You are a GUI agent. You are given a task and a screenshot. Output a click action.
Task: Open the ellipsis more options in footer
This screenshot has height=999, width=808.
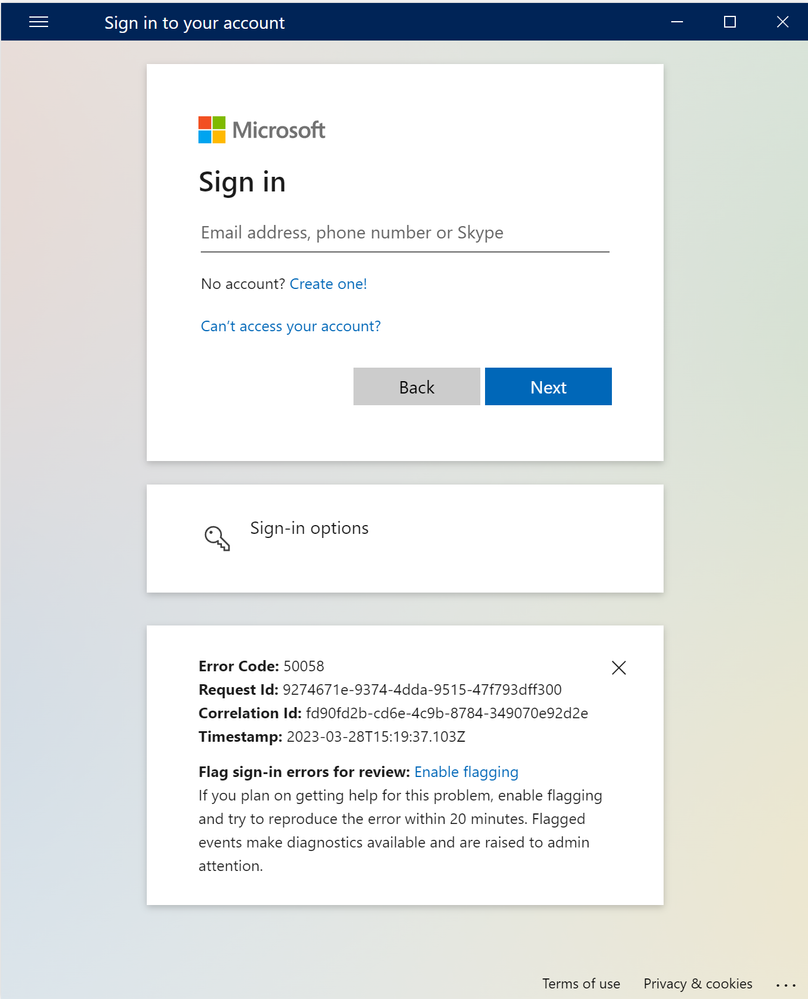click(x=786, y=984)
